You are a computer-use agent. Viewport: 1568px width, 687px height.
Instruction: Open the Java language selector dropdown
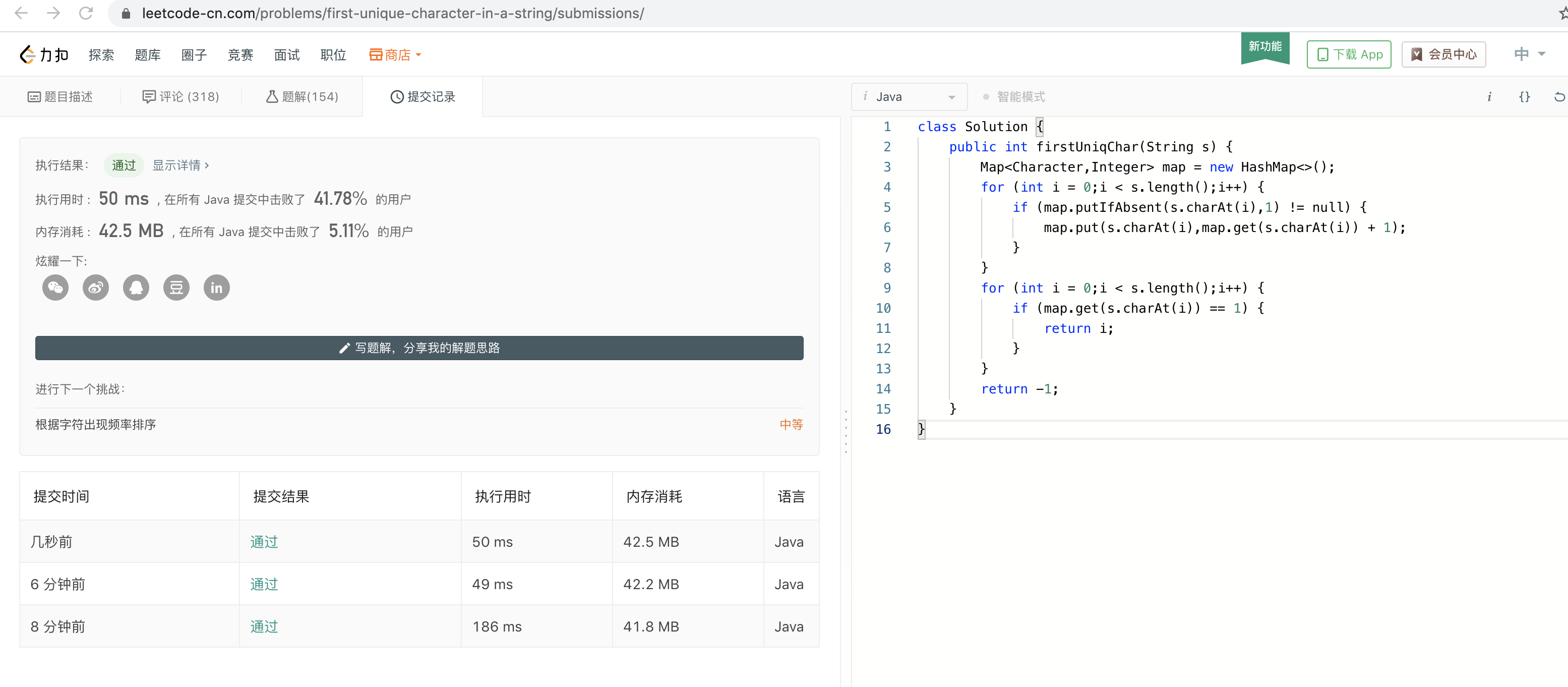coord(909,97)
